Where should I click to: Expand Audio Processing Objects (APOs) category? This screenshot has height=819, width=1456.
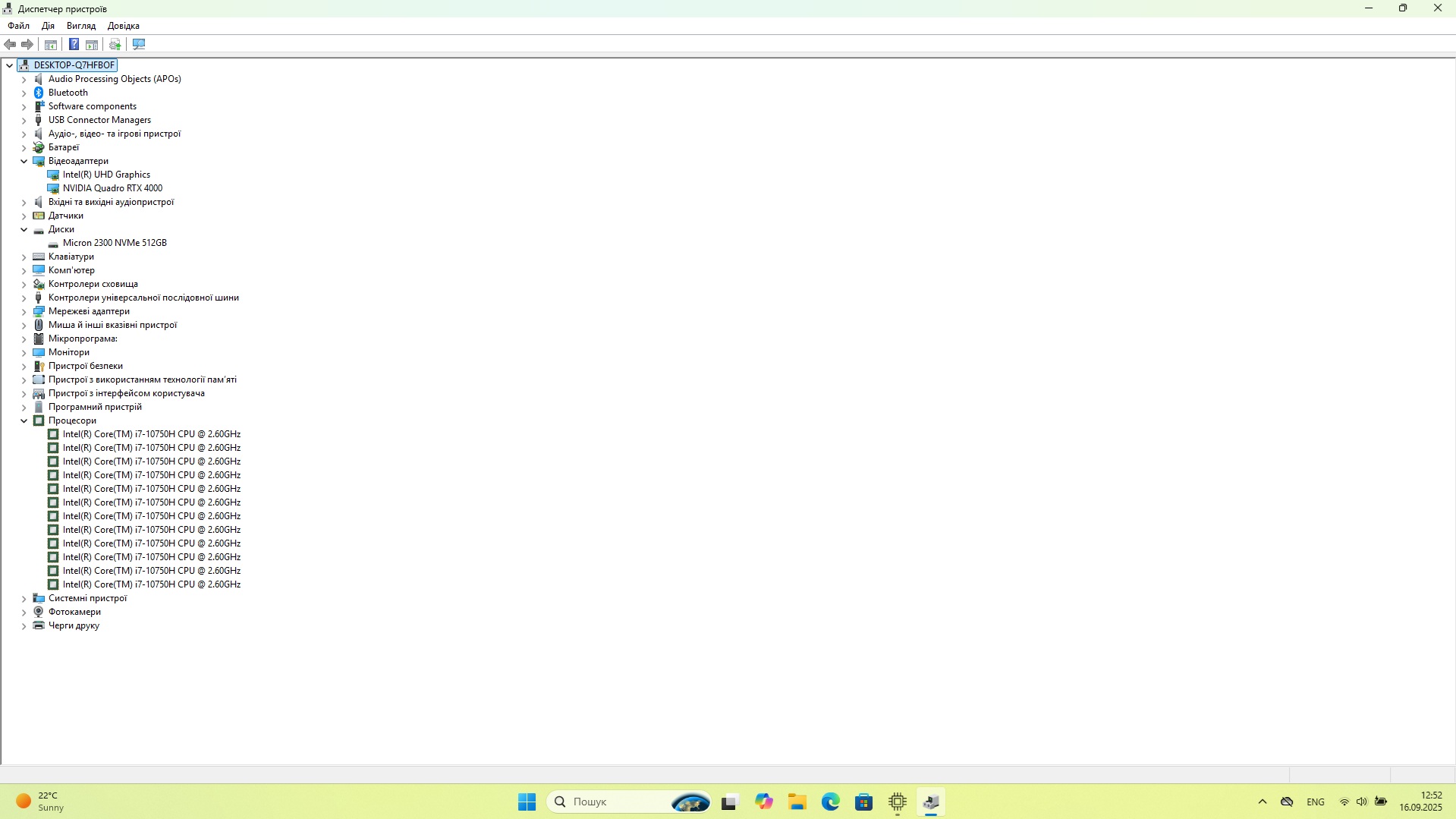24,79
